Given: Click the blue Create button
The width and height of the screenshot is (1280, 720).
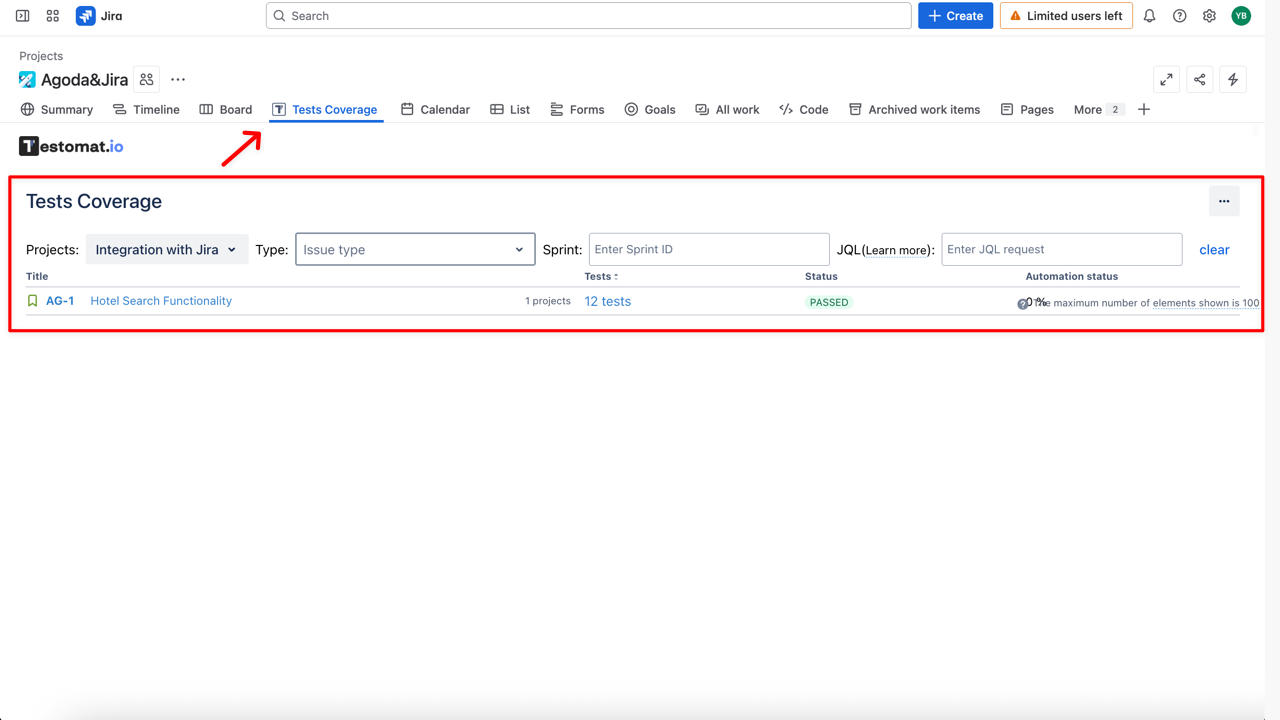Looking at the screenshot, I should point(955,16).
